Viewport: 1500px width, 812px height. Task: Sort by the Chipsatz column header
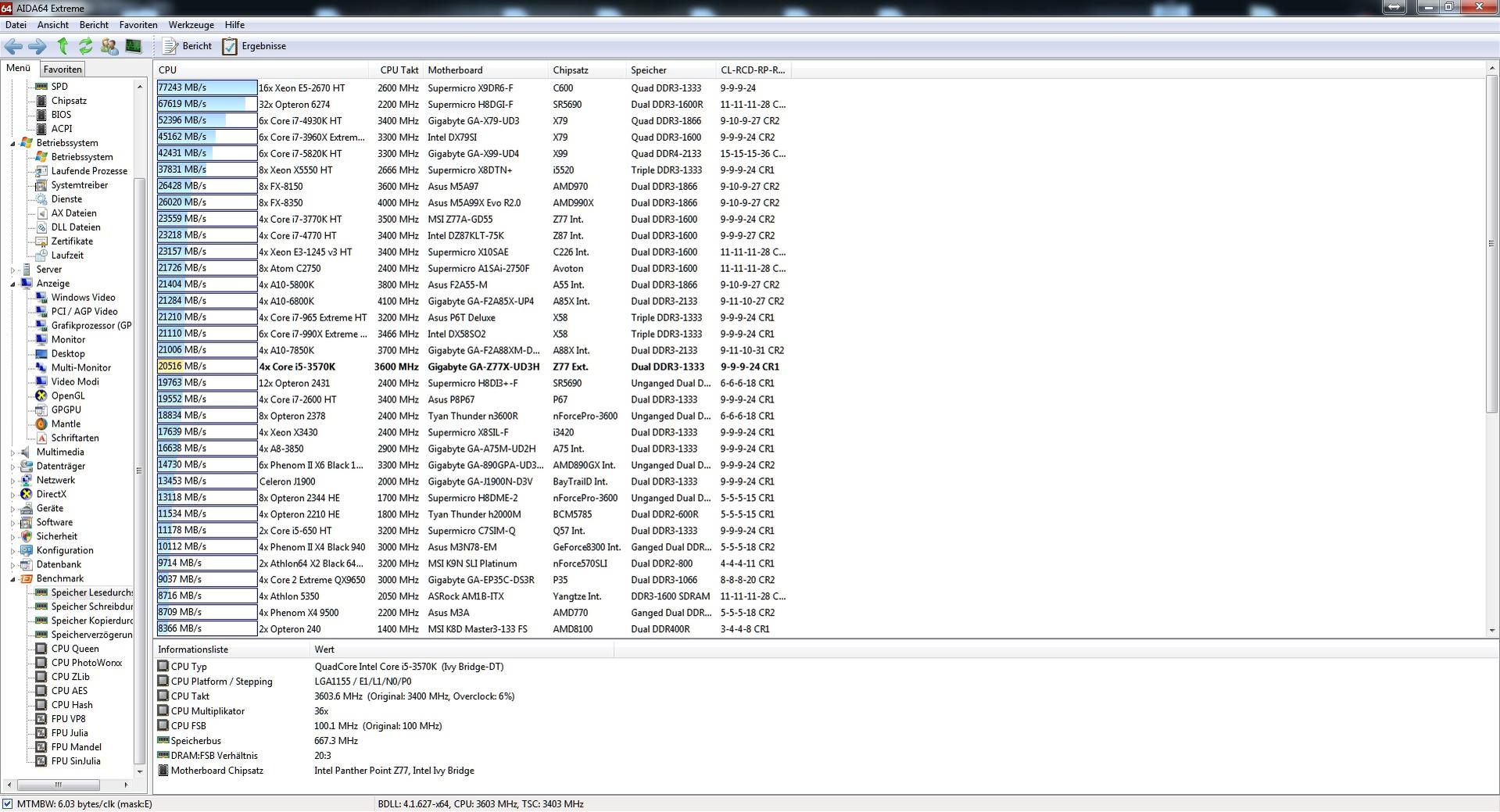click(587, 70)
